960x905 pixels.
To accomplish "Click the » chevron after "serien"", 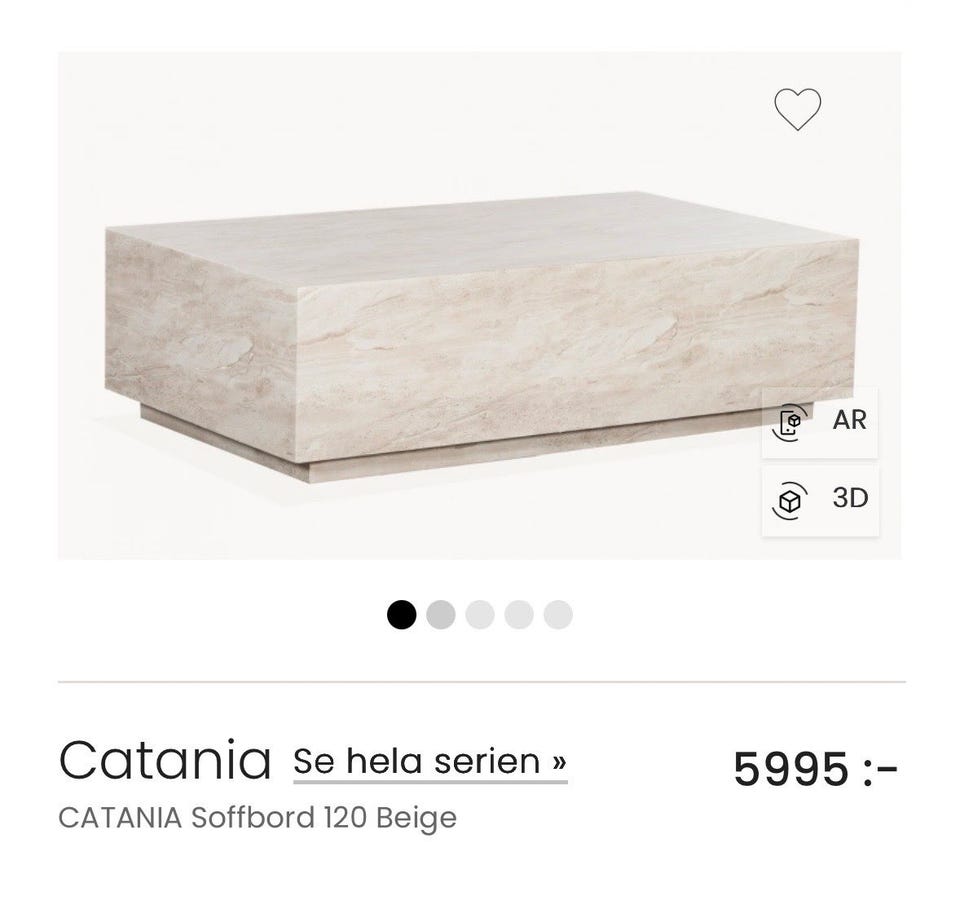I will tap(558, 762).
